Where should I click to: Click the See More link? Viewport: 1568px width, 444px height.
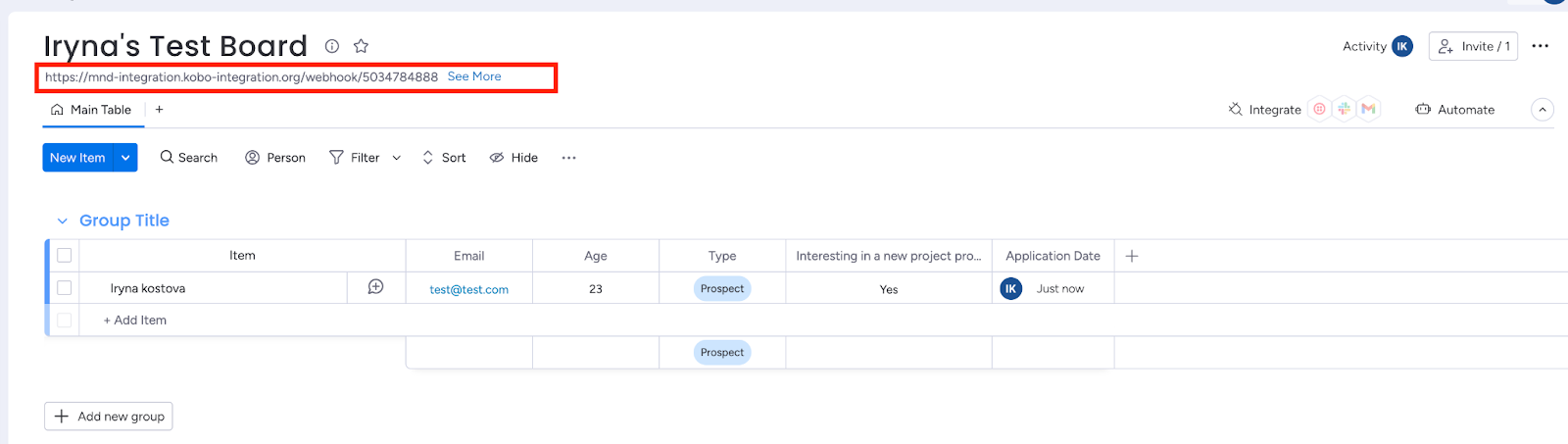[x=474, y=76]
